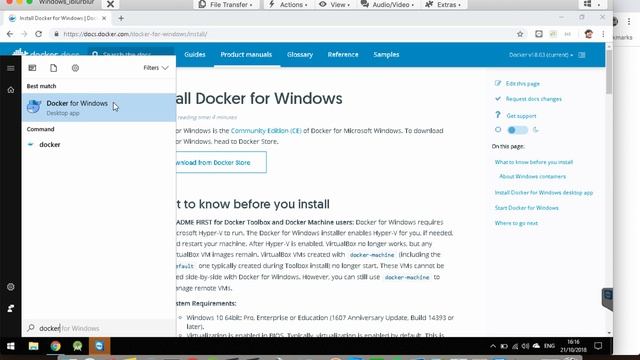Click Request docs changes link
Screen dimensions: 640x360
(x=533, y=99)
